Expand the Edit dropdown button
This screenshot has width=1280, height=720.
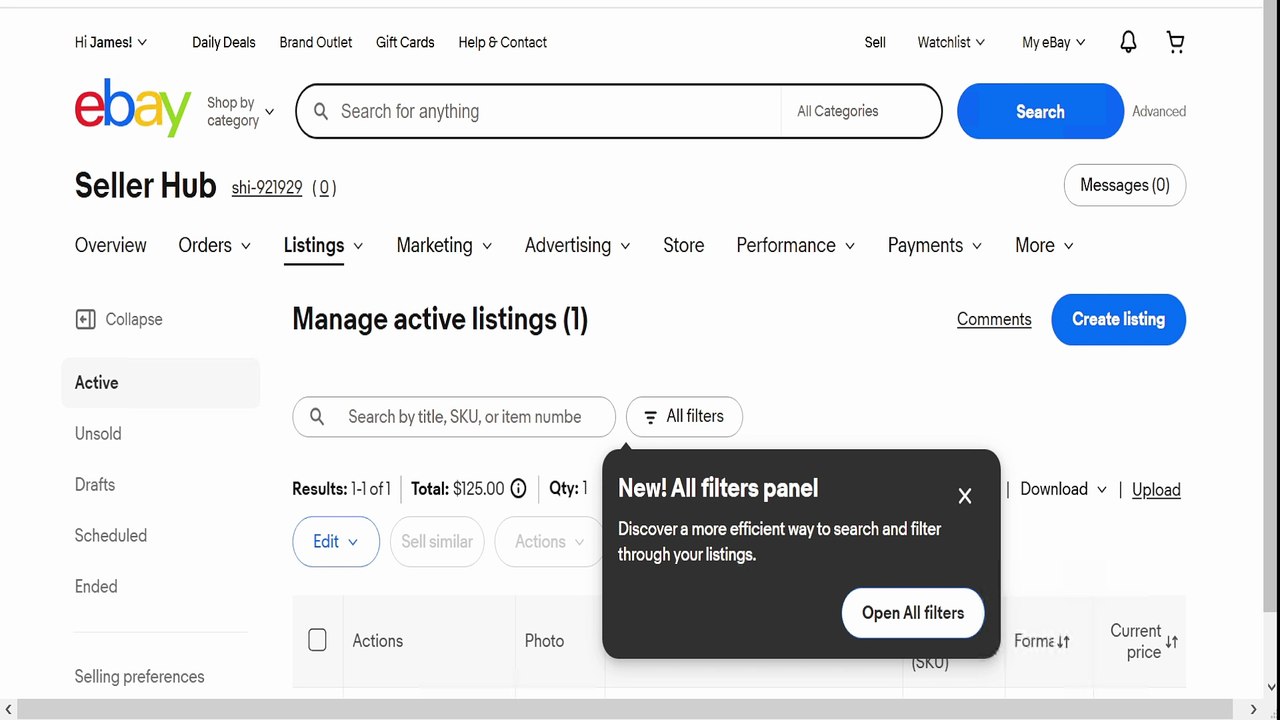(x=336, y=541)
